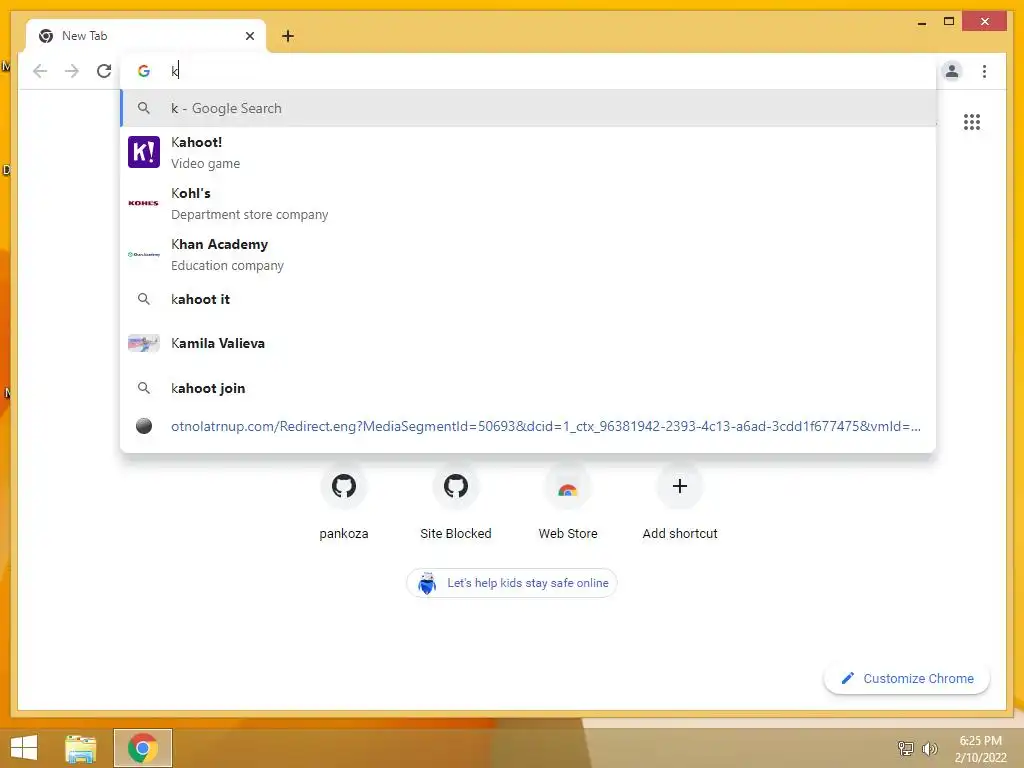
Task: Maximize the Chrome window
Action: [949, 22]
